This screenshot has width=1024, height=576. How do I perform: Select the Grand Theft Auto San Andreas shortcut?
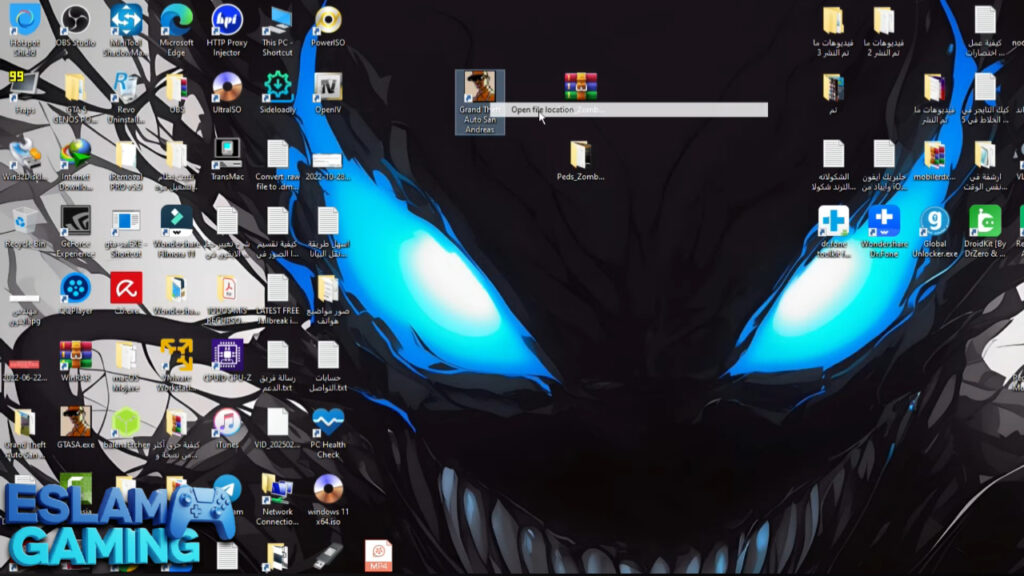[x=480, y=90]
